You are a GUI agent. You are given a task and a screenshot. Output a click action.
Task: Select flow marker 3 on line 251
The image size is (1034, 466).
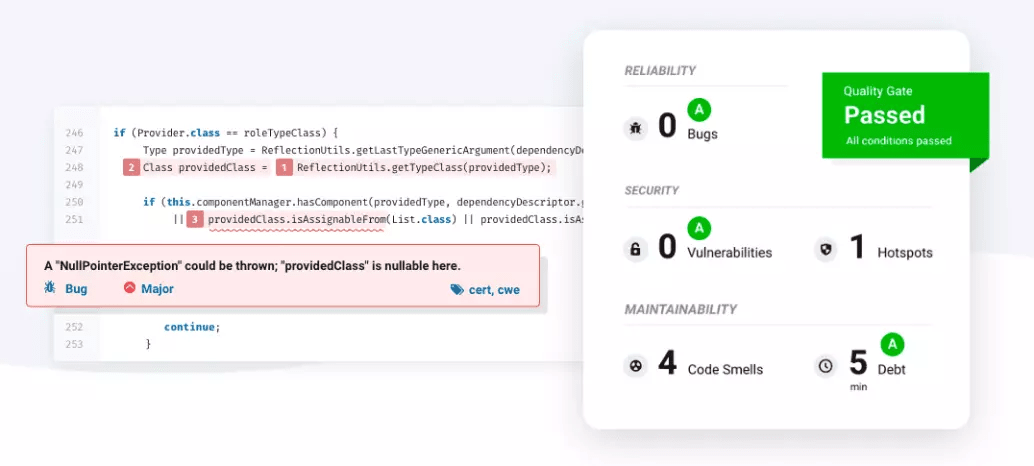click(195, 219)
